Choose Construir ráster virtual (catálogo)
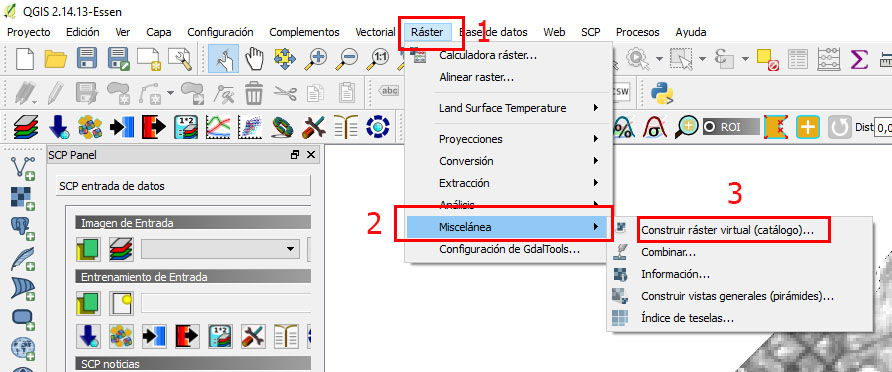Image resolution: width=892 pixels, height=372 pixels. pyautogui.click(x=727, y=230)
